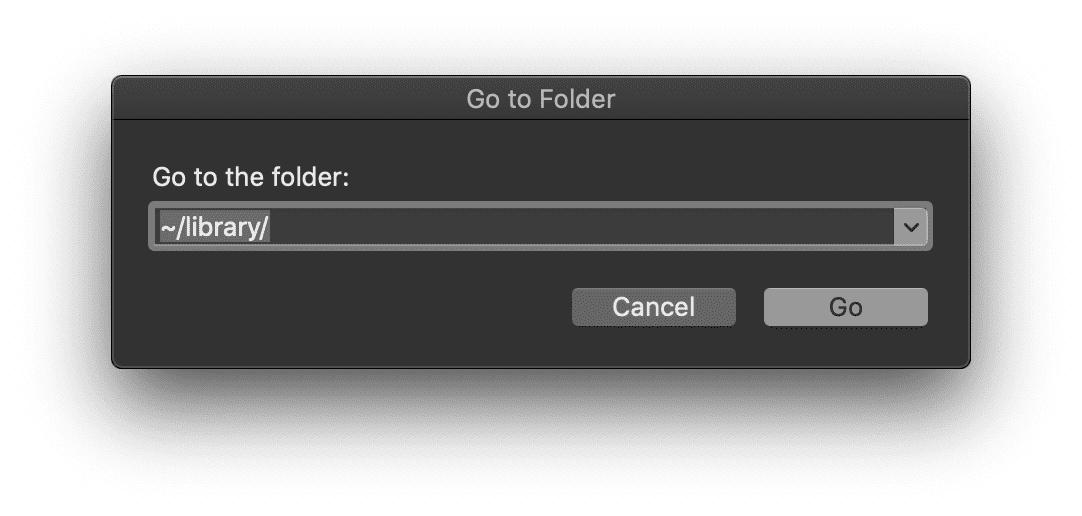Click the down-arrow at the path field's end

click(x=910, y=228)
